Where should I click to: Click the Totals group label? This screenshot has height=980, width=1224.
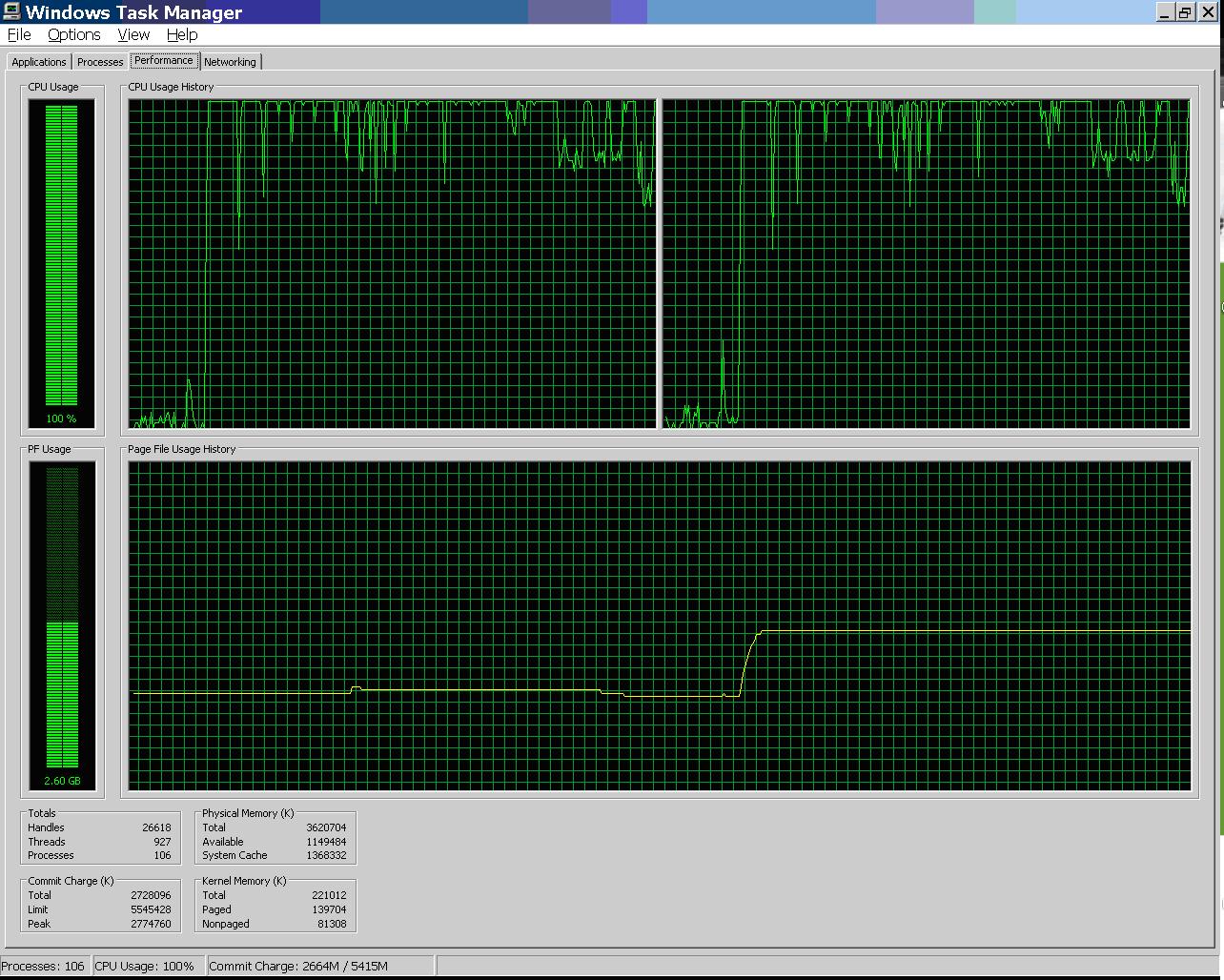pos(42,813)
